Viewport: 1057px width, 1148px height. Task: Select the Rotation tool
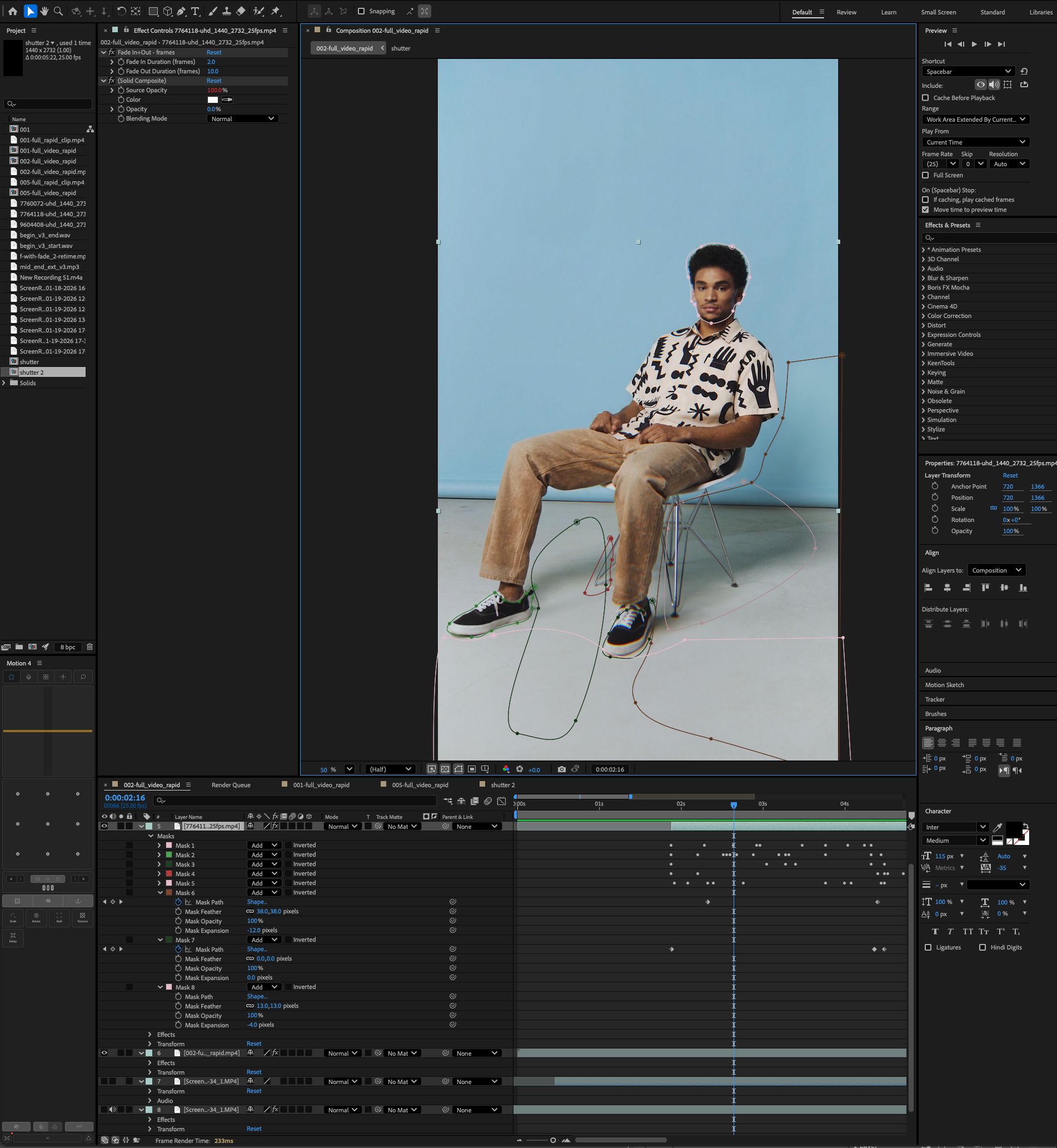(122, 11)
